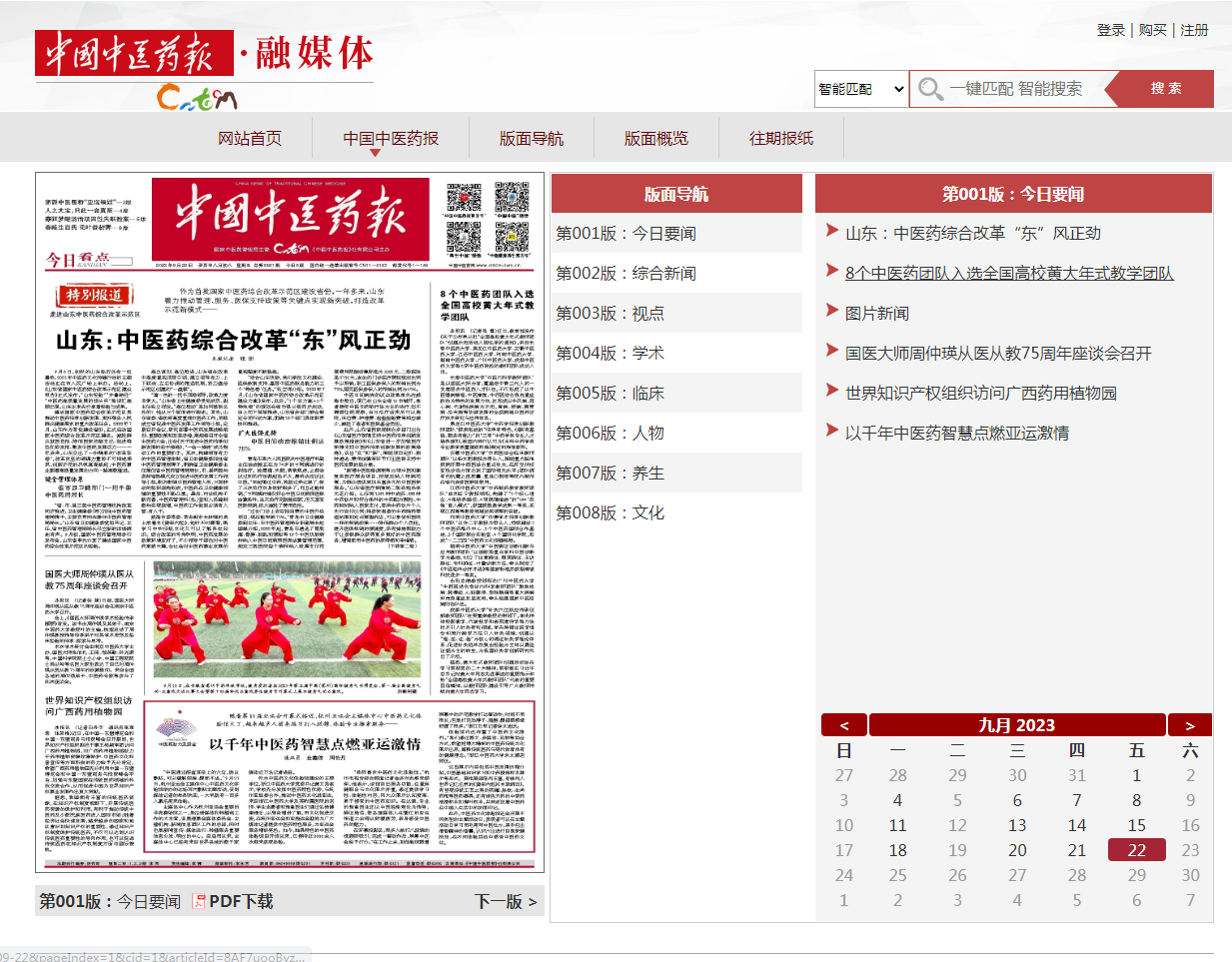This screenshot has width=1232, height=962.
Task: Select September 15 in the calendar
Action: tap(1137, 825)
